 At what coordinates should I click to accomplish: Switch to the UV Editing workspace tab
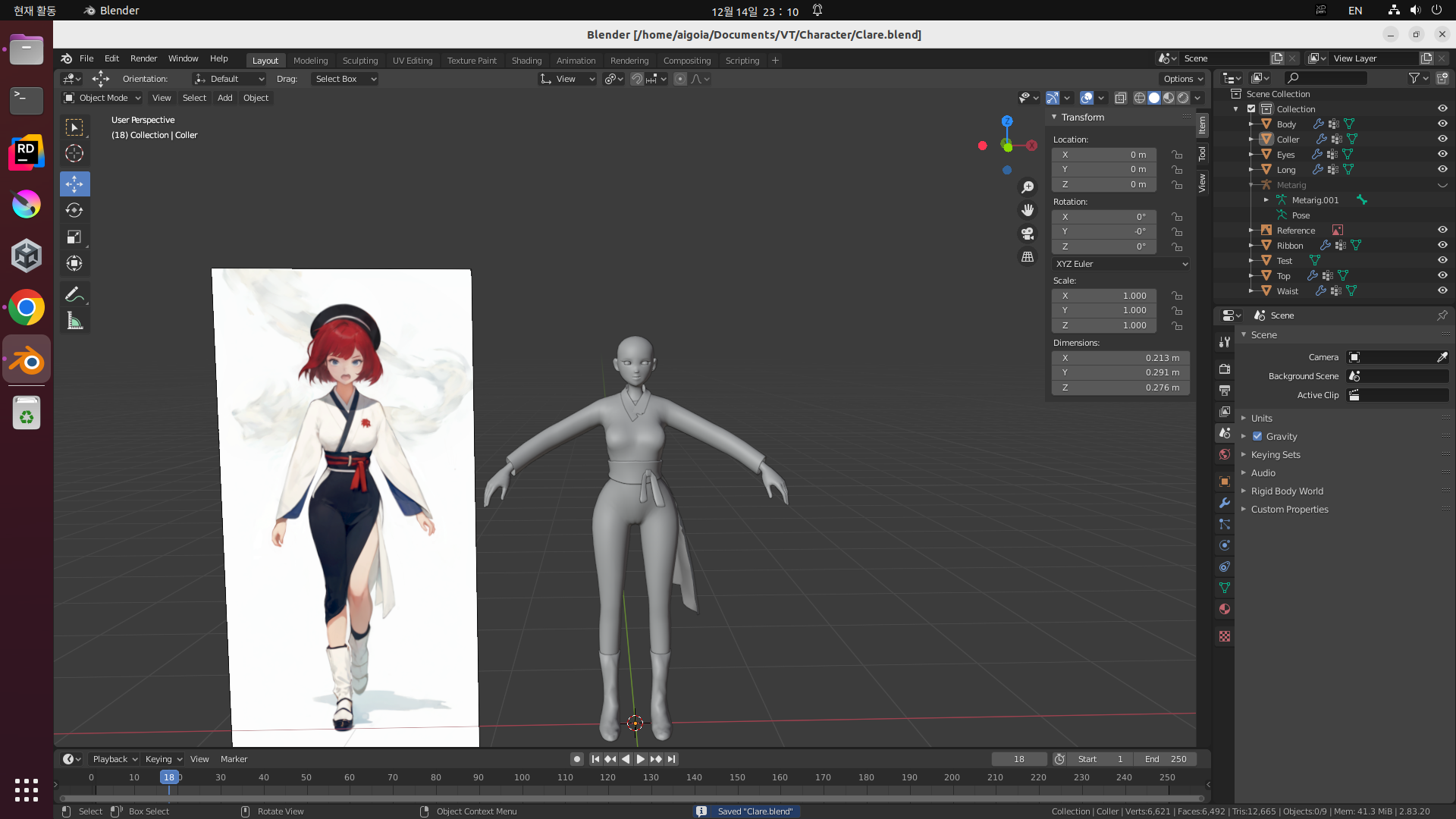click(x=413, y=61)
